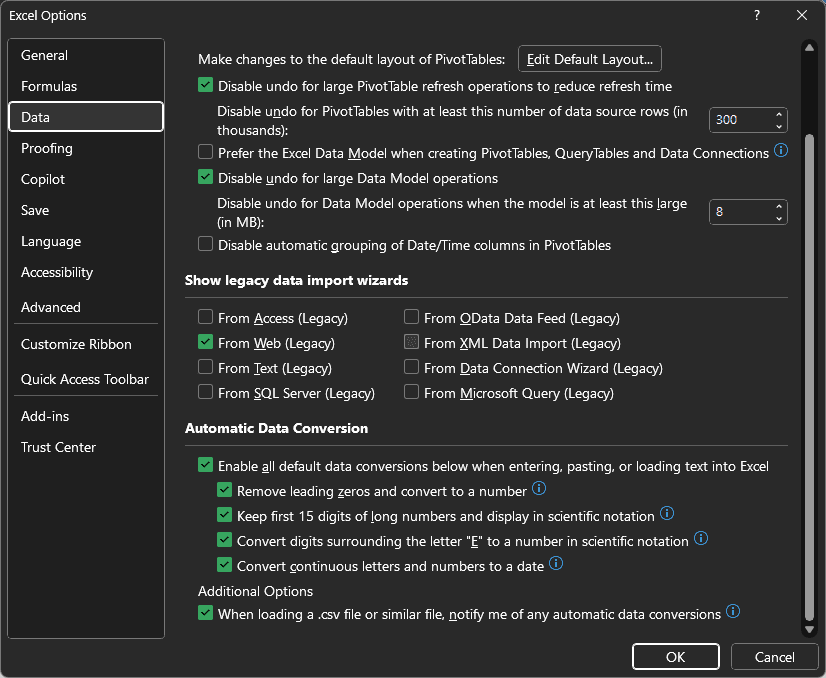Image resolution: width=826 pixels, height=678 pixels.
Task: Enable From Access (Legacy) wizard
Action: [x=205, y=317]
